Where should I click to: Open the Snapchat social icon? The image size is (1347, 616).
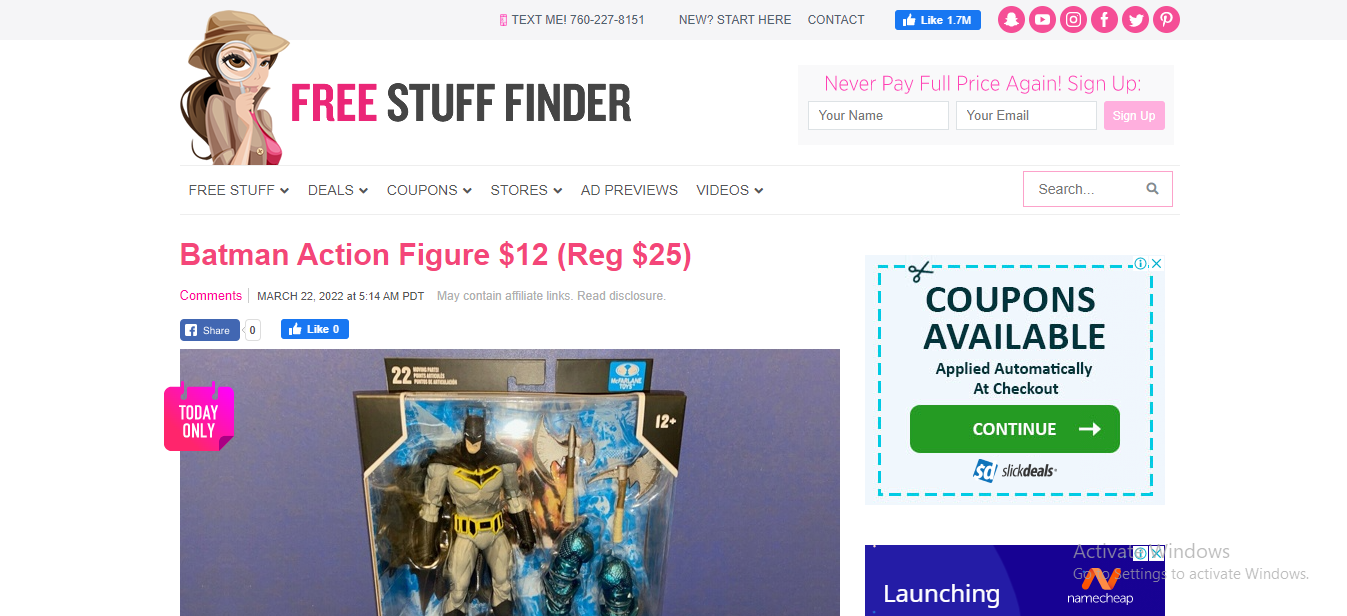click(x=1012, y=20)
